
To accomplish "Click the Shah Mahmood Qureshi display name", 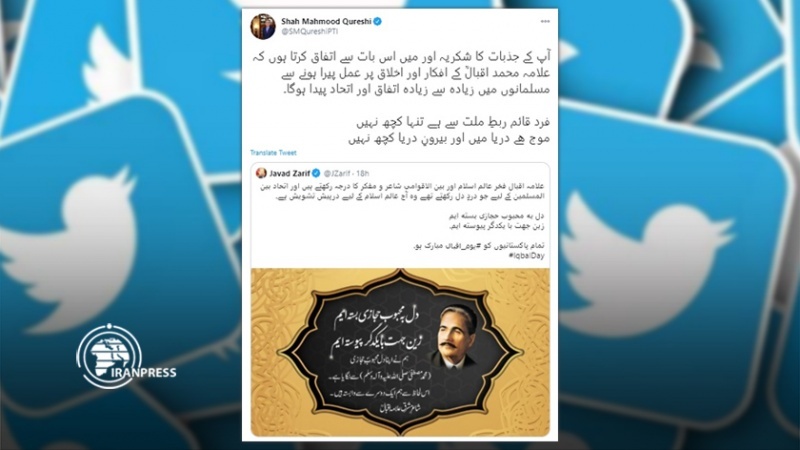I will pos(326,21).
